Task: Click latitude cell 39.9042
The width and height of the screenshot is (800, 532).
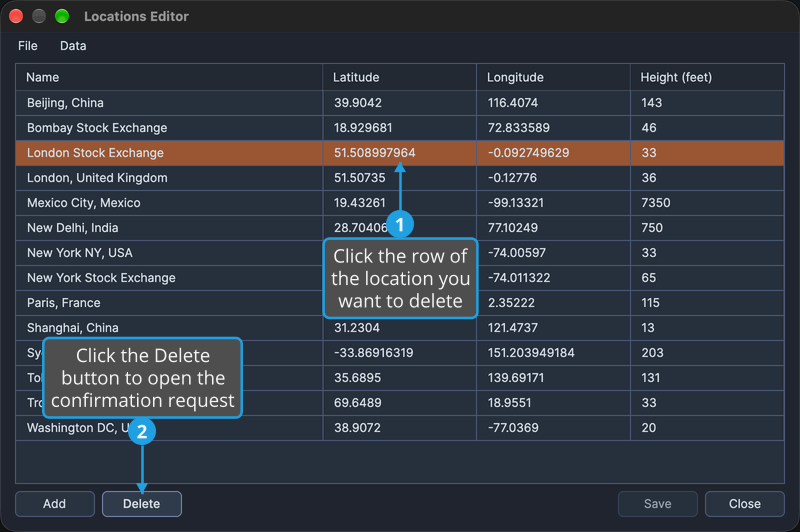Action: pos(399,103)
